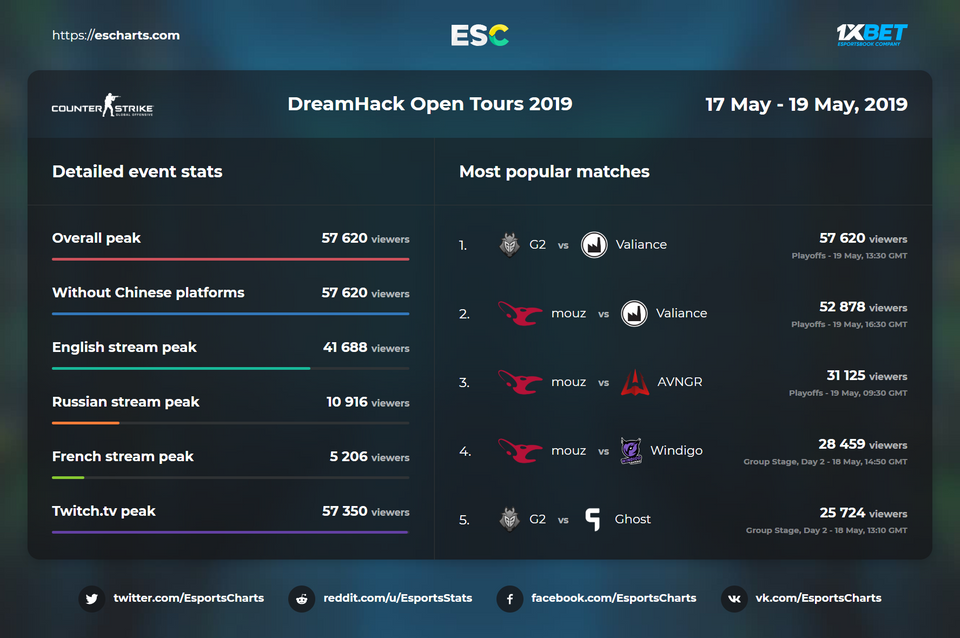
Task: Click the French stream peak label
Action: pyautogui.click(x=122, y=456)
